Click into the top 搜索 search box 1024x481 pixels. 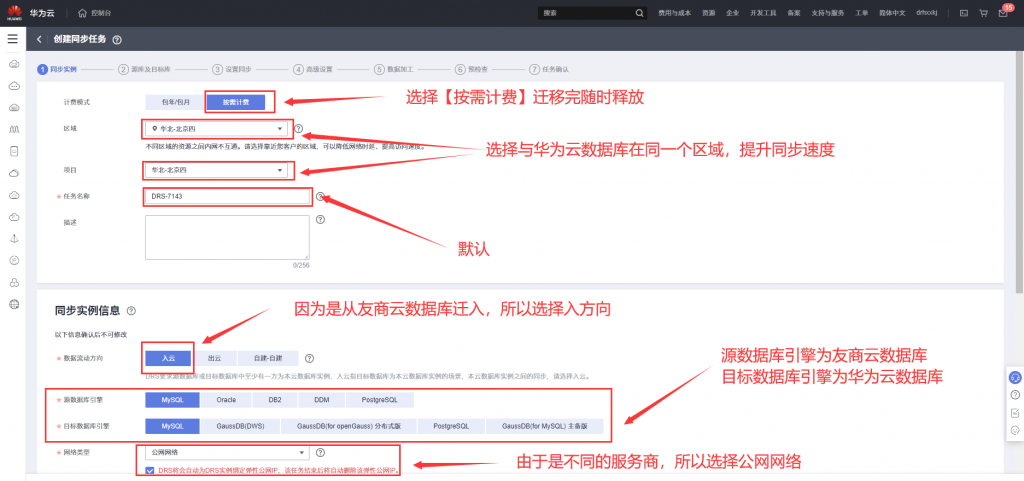[x=586, y=13]
